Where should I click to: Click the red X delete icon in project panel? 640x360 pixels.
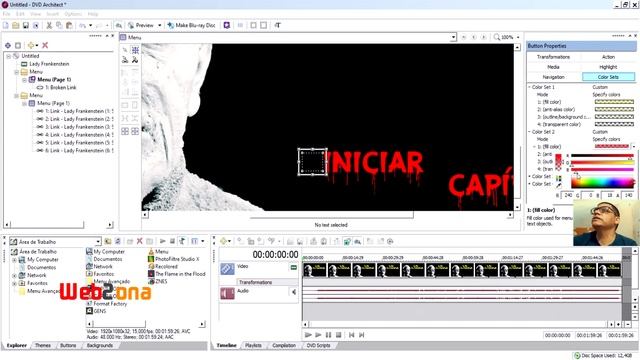click(45, 45)
